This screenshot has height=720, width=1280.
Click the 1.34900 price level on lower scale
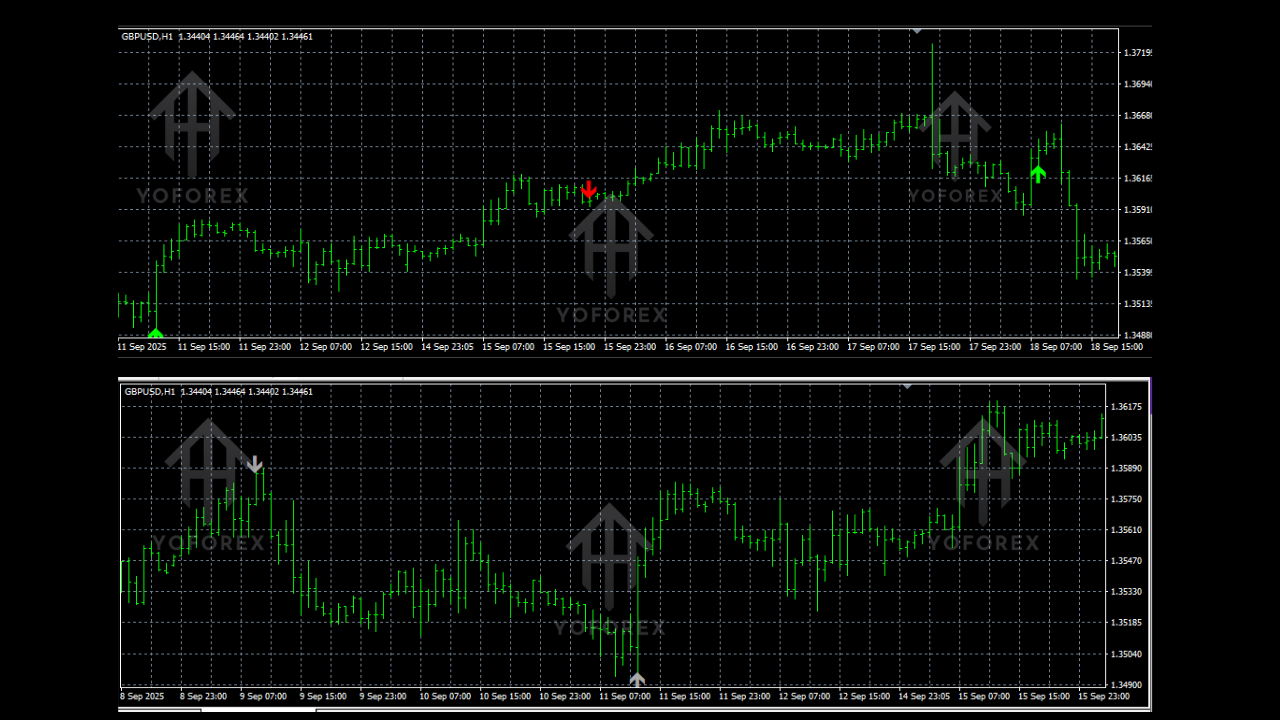[x=1126, y=685]
